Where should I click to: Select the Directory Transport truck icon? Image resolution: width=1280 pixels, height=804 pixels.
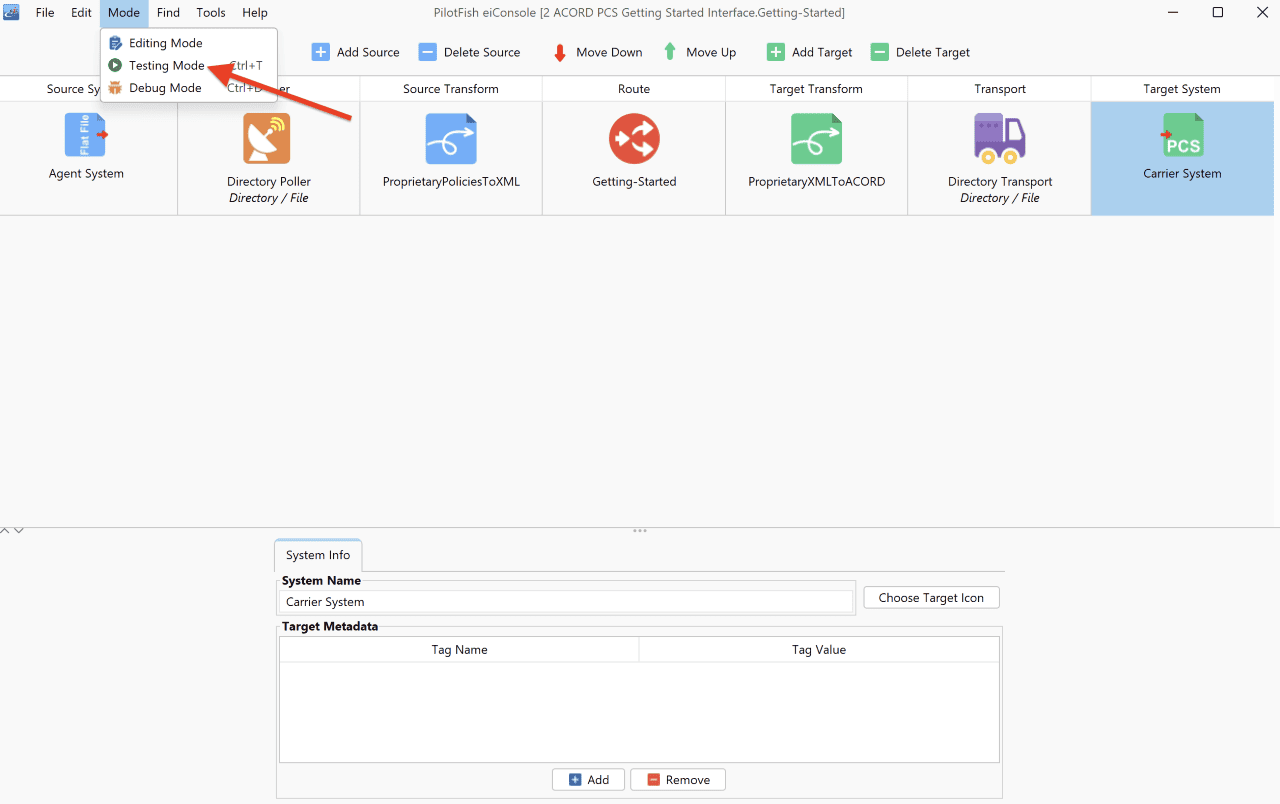[x=999, y=139]
